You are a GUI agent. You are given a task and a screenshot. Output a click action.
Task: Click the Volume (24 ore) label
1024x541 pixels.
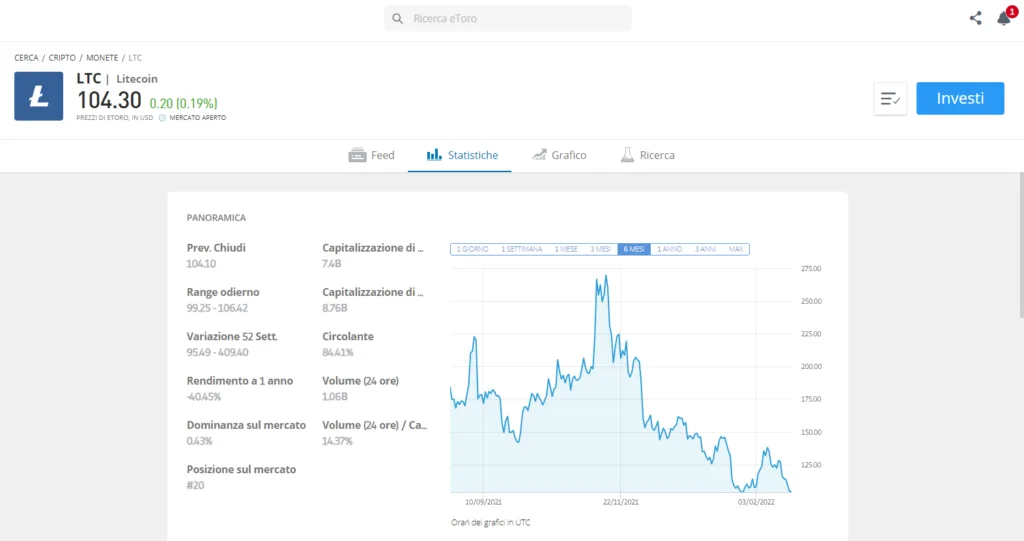point(360,381)
